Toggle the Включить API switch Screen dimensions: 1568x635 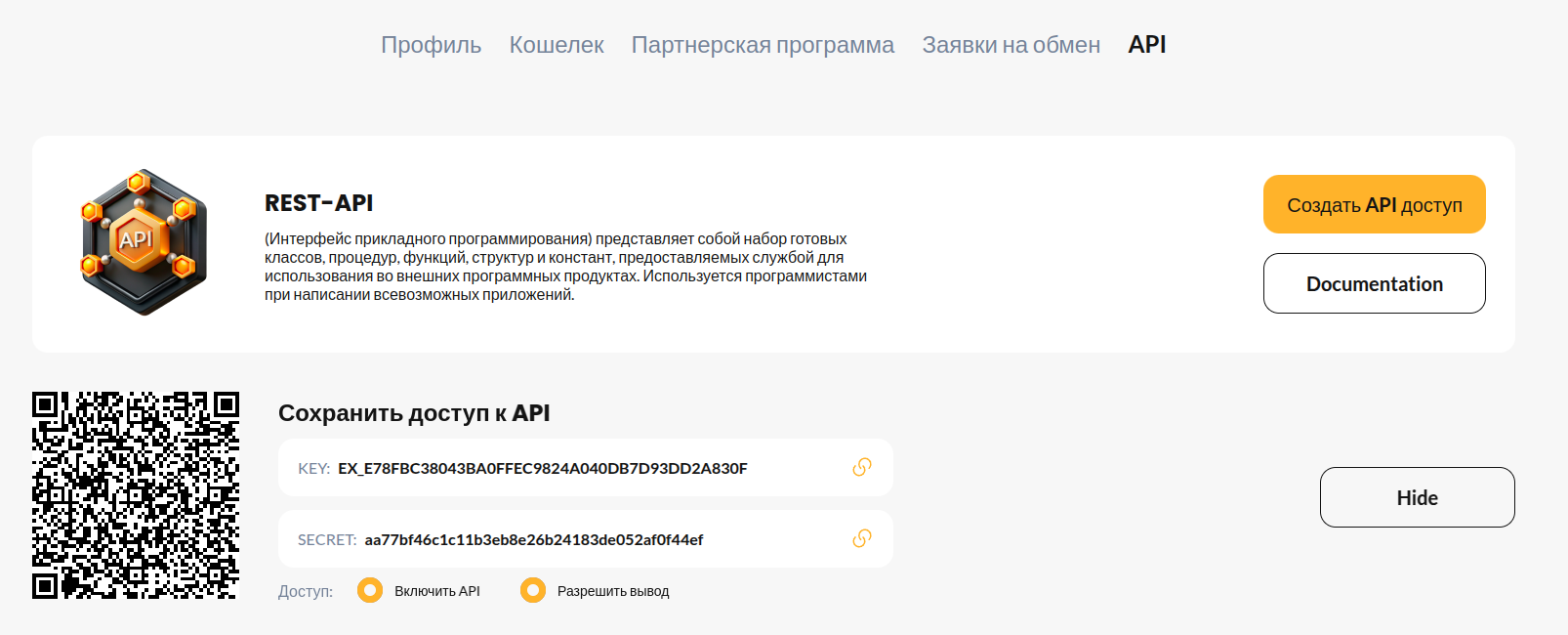(370, 590)
